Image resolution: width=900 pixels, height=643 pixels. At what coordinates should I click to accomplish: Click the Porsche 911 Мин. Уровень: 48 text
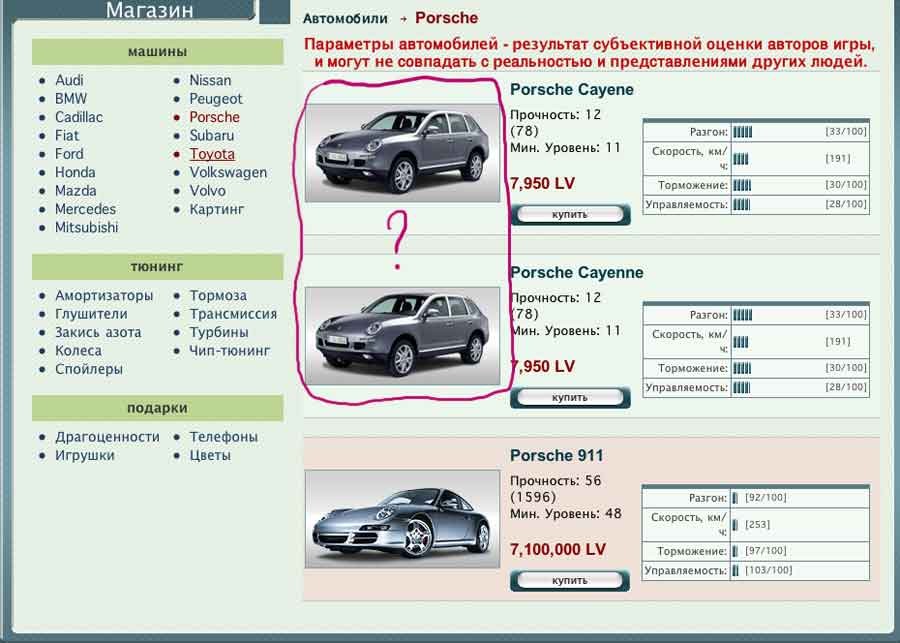click(566, 514)
